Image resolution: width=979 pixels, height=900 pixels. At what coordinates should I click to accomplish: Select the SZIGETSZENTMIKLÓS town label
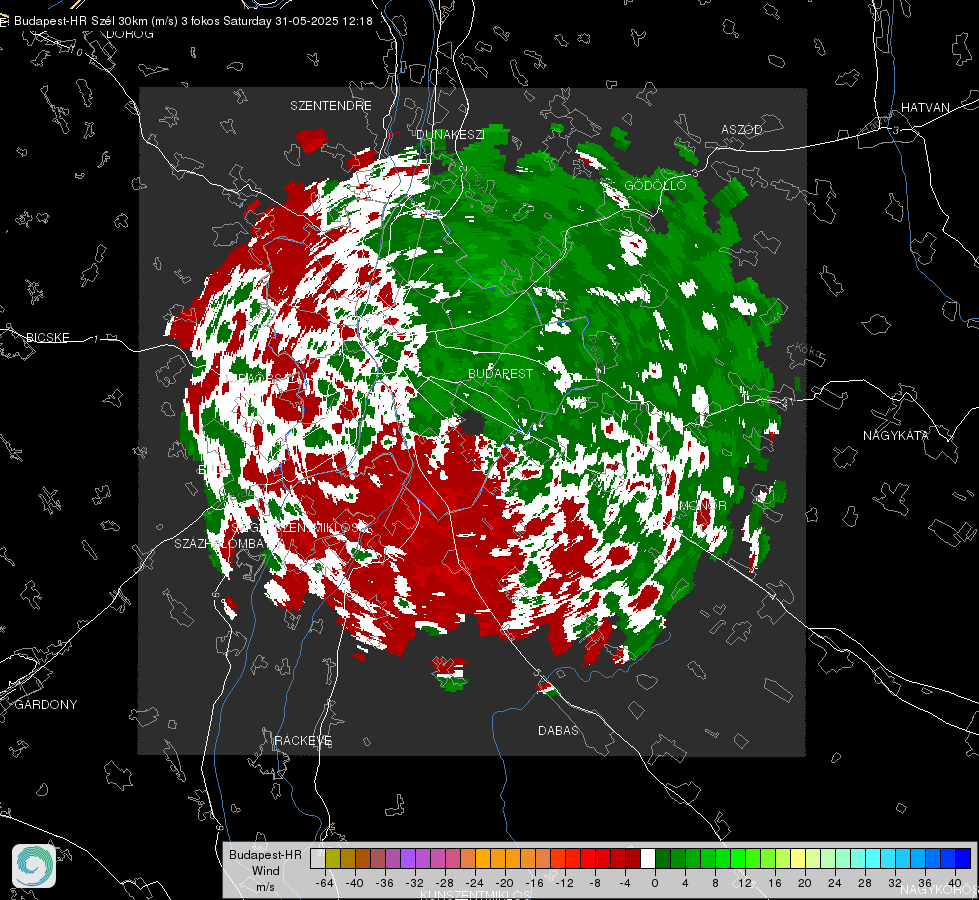(301, 528)
